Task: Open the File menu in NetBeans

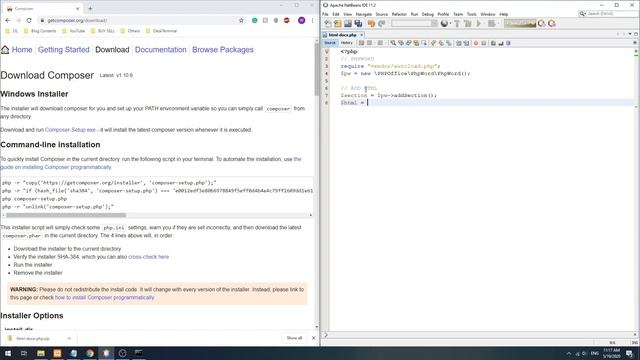Action: (325, 14)
